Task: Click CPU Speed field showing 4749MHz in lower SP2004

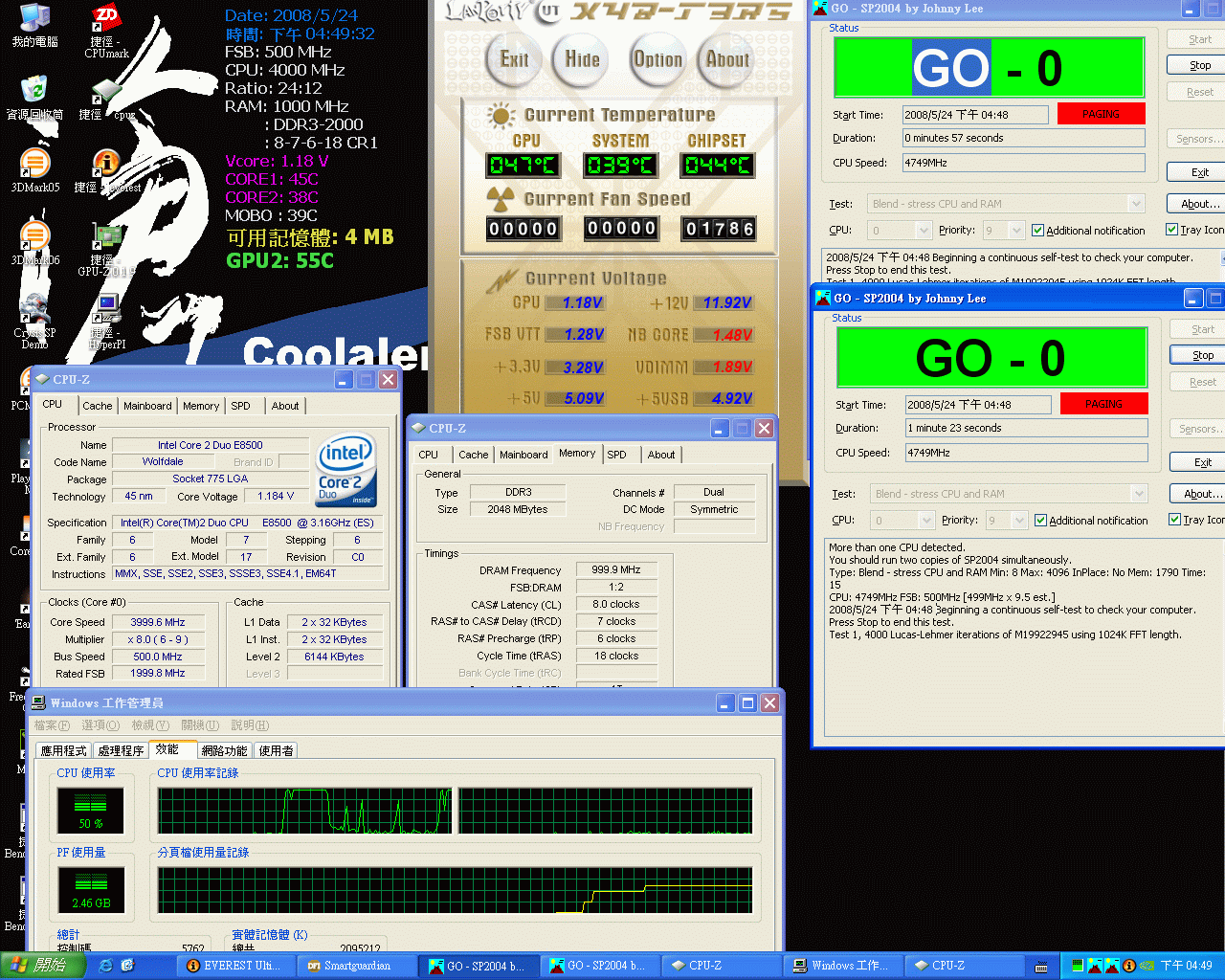Action: (1027, 453)
